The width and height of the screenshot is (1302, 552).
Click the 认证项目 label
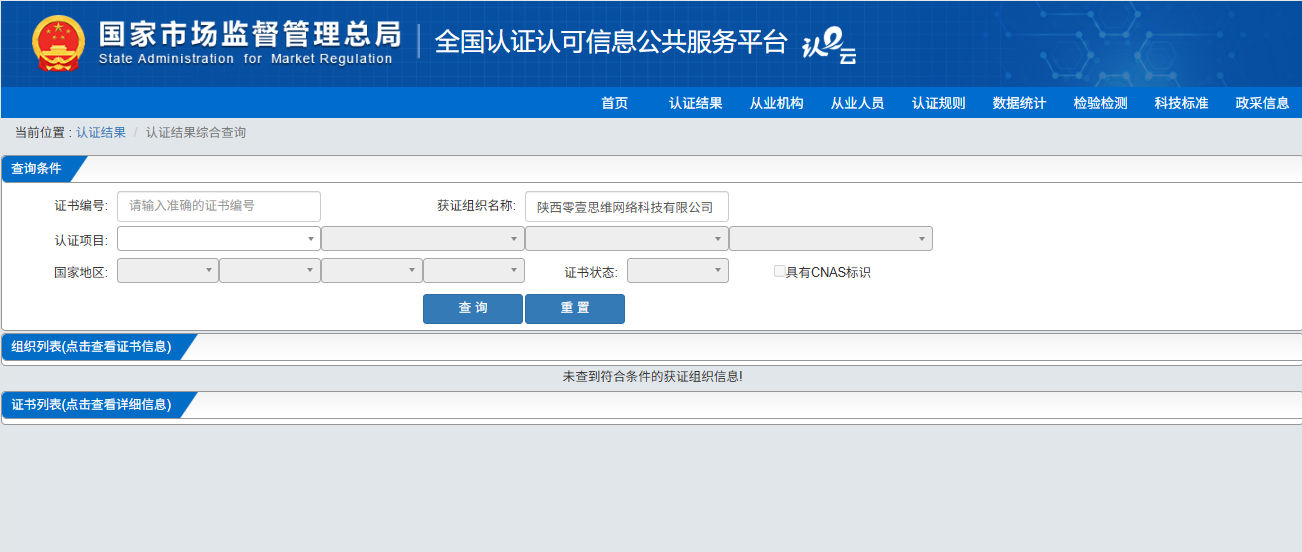(81, 240)
